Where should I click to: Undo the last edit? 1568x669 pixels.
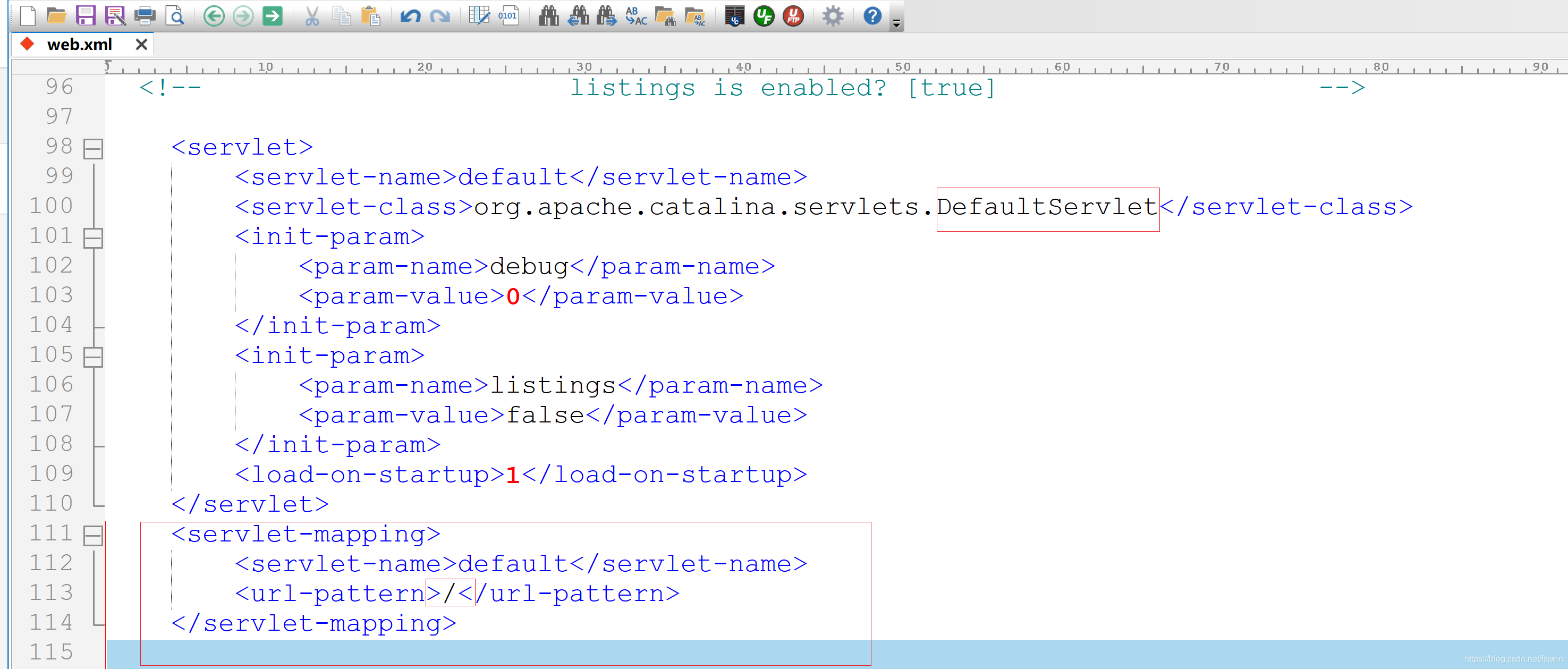coord(410,15)
